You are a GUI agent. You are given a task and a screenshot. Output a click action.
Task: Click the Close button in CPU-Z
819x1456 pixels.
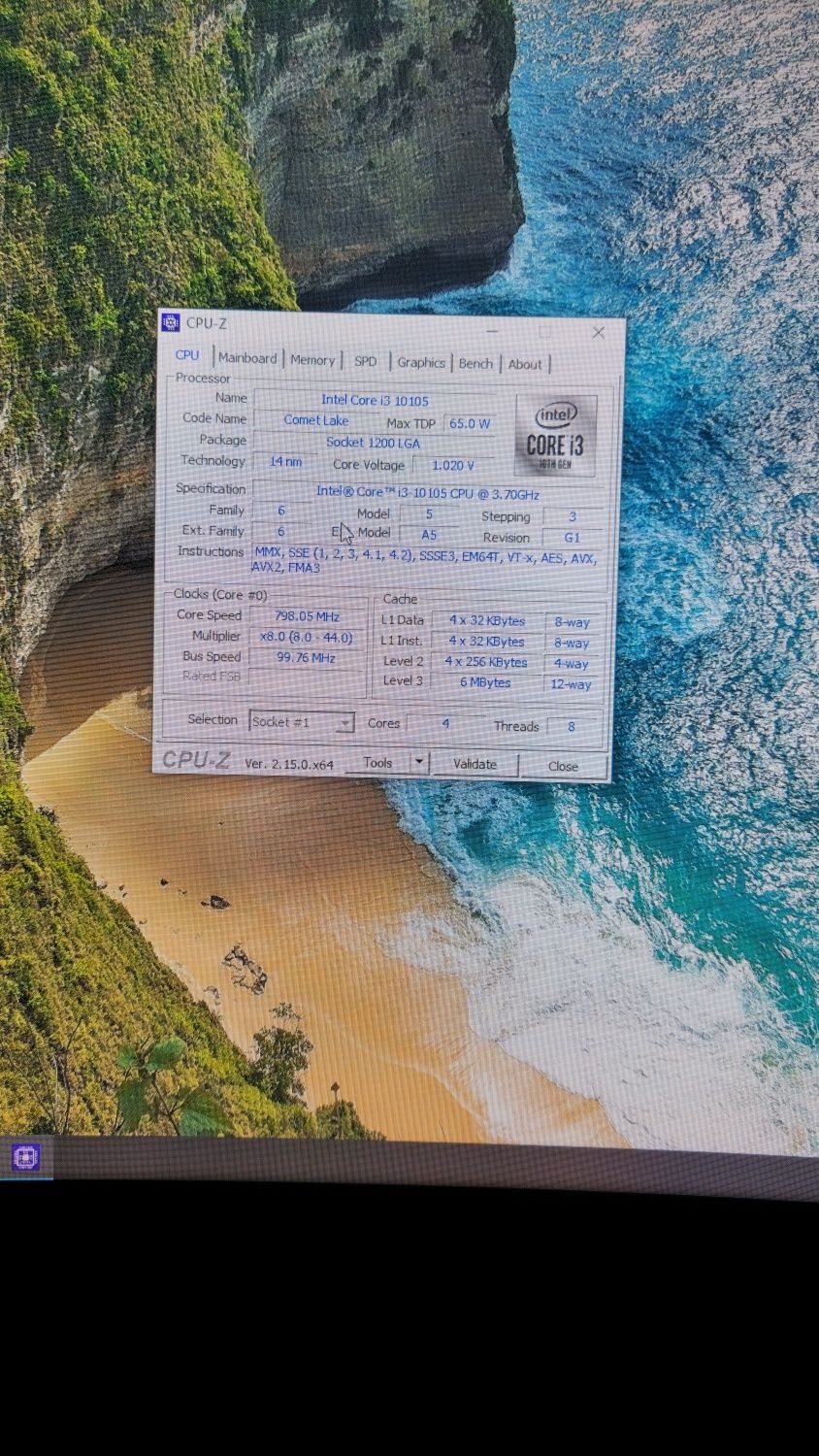click(x=563, y=766)
